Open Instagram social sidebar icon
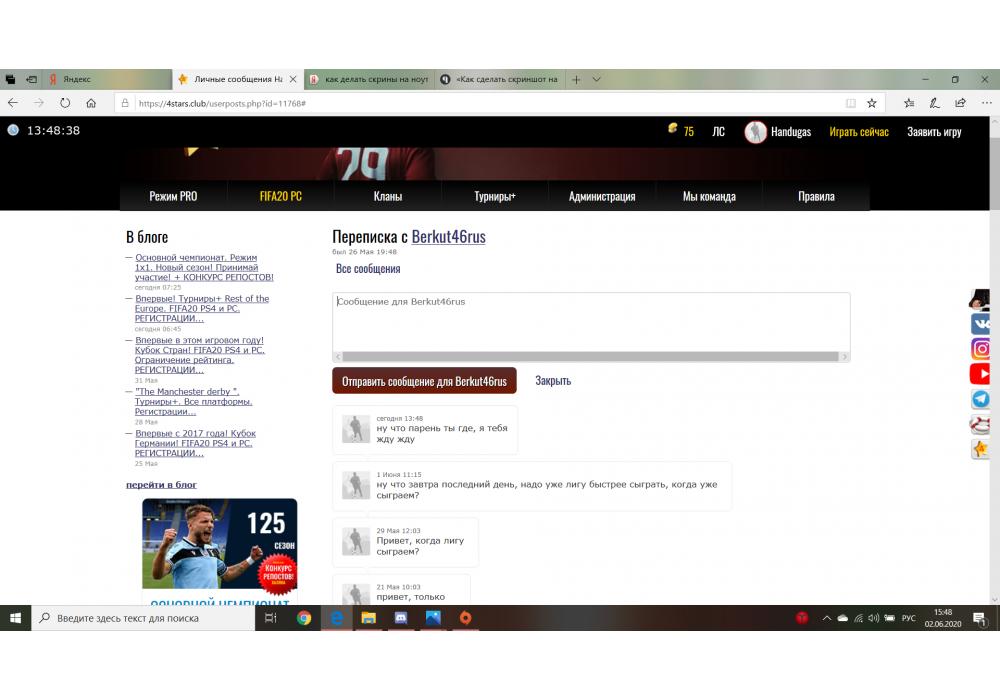Image resolution: width=1000 pixels, height=700 pixels. pyautogui.click(x=980, y=349)
